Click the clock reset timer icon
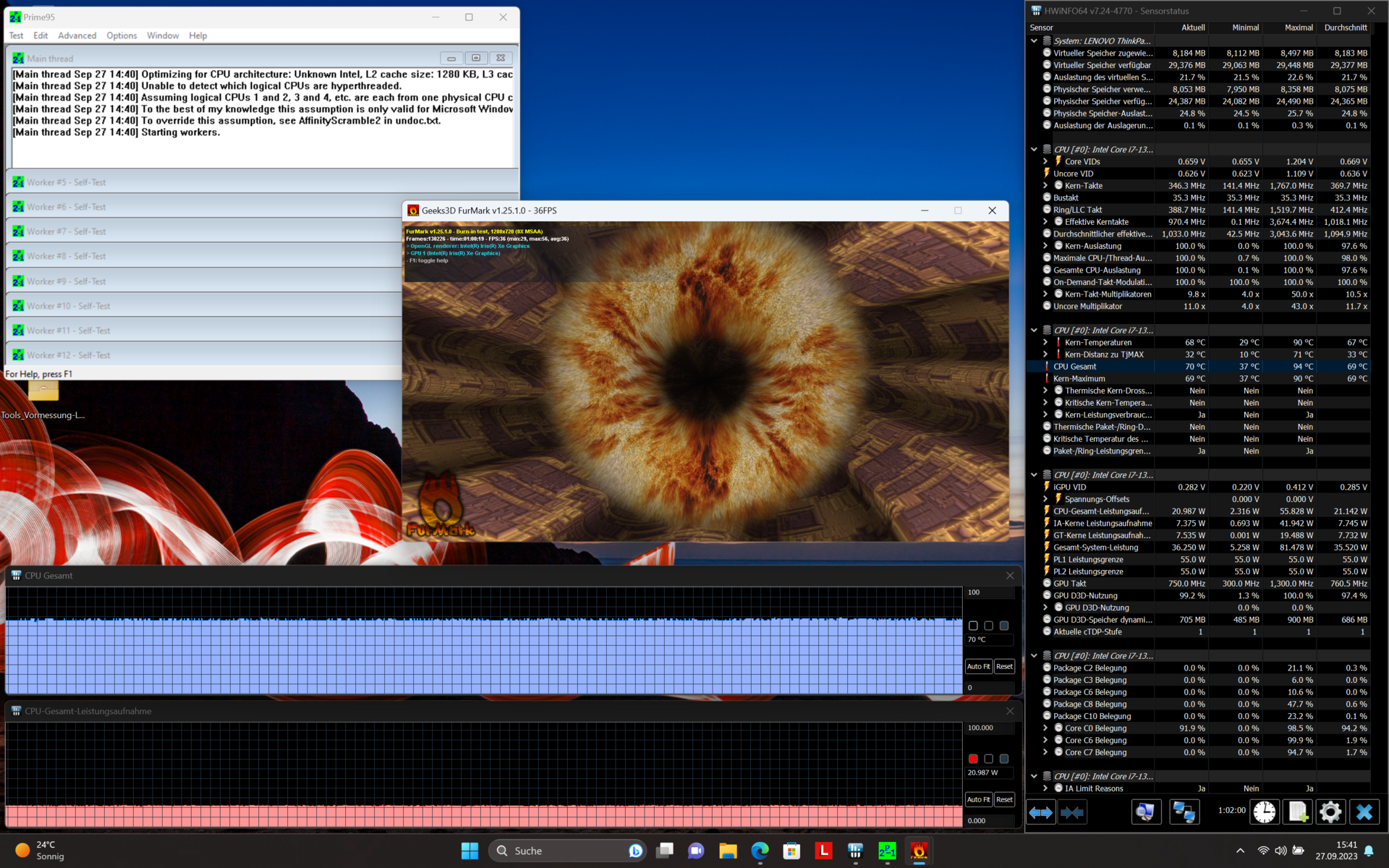The image size is (1389, 868). pos(1264,812)
